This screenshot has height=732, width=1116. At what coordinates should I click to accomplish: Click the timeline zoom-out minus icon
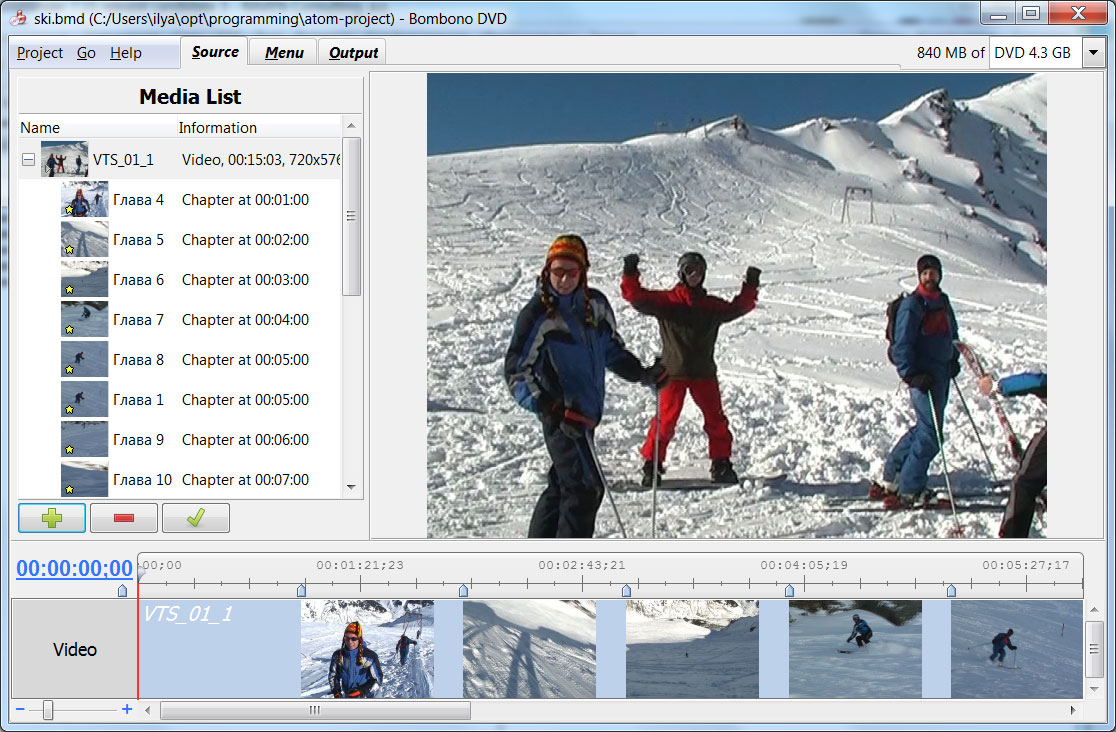tap(20, 709)
